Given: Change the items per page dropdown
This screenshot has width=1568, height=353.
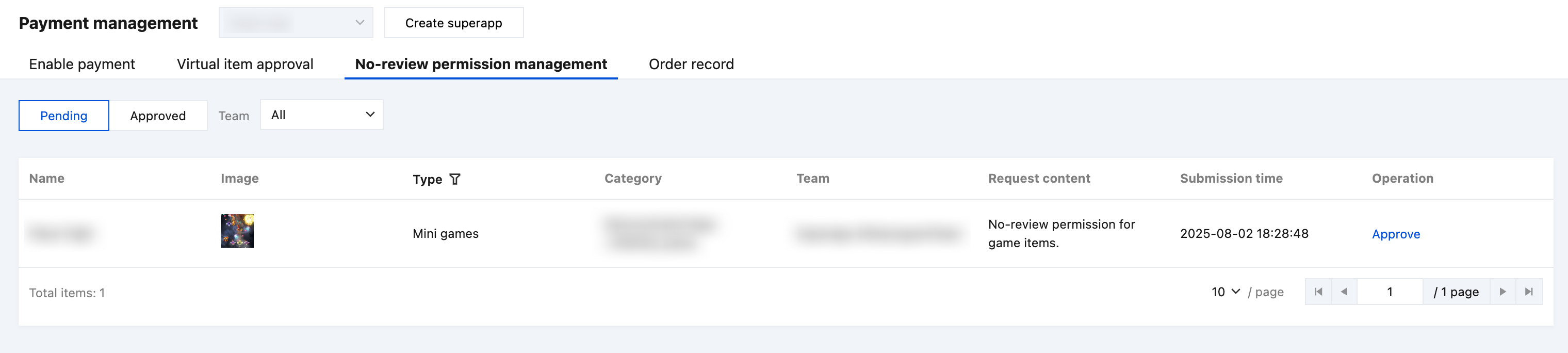Looking at the screenshot, I should (x=1226, y=292).
